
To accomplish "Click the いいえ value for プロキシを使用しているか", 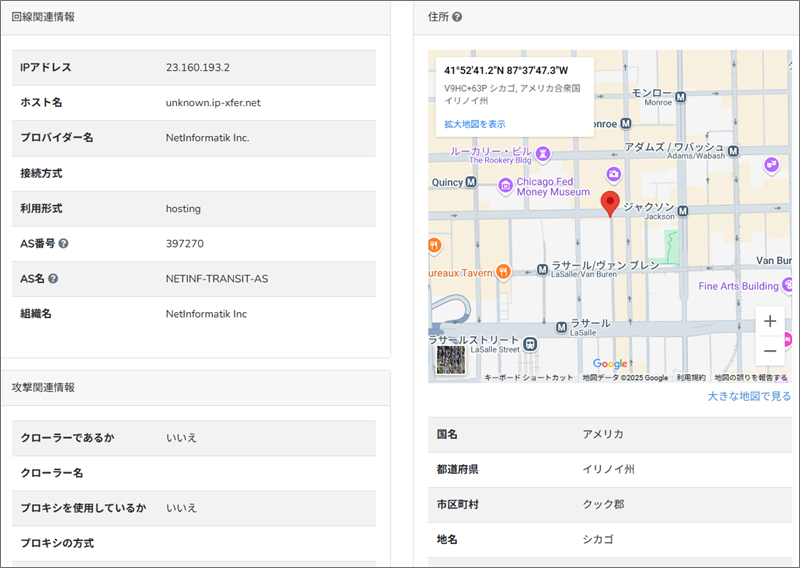I will [181, 508].
